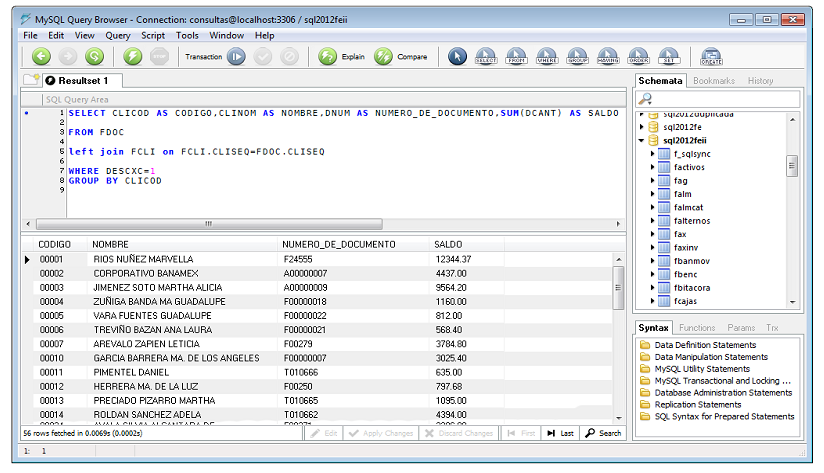824x473 pixels.
Task: Open the Tools menu
Action: 187,35
